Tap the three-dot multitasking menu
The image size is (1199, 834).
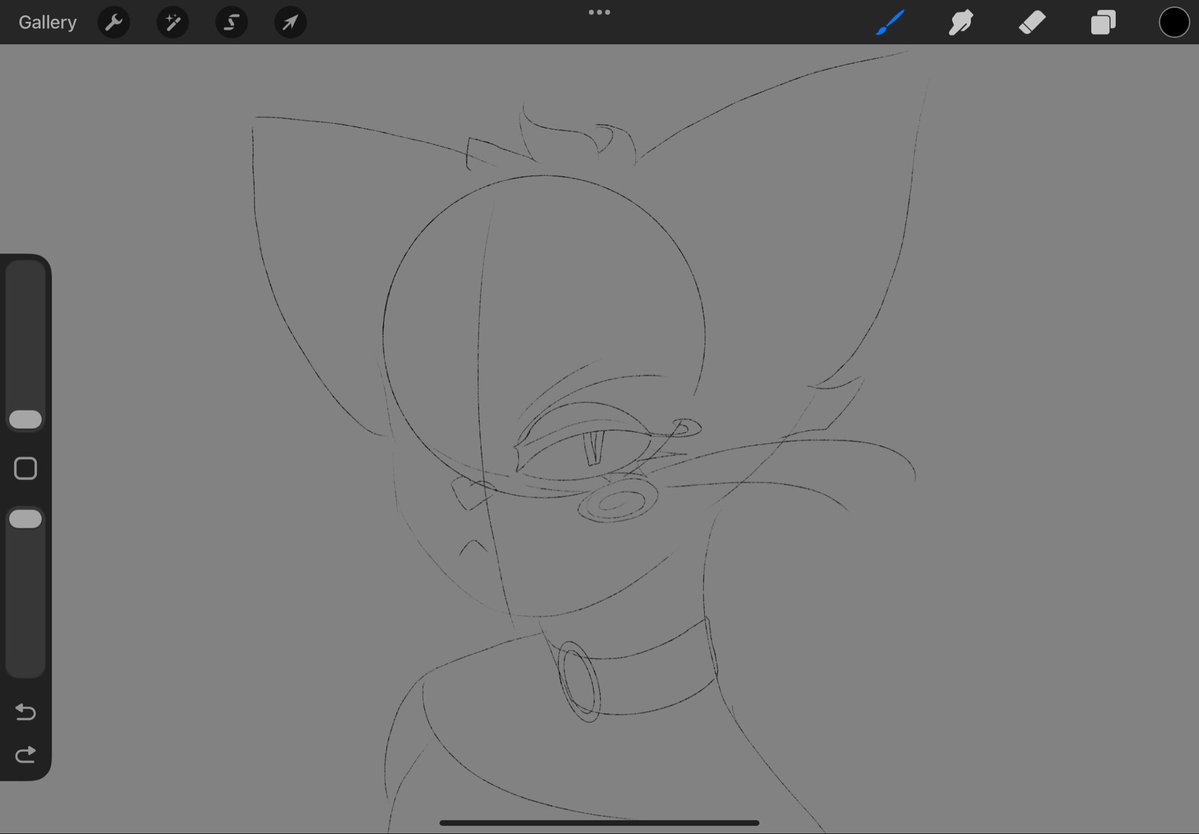pos(600,12)
